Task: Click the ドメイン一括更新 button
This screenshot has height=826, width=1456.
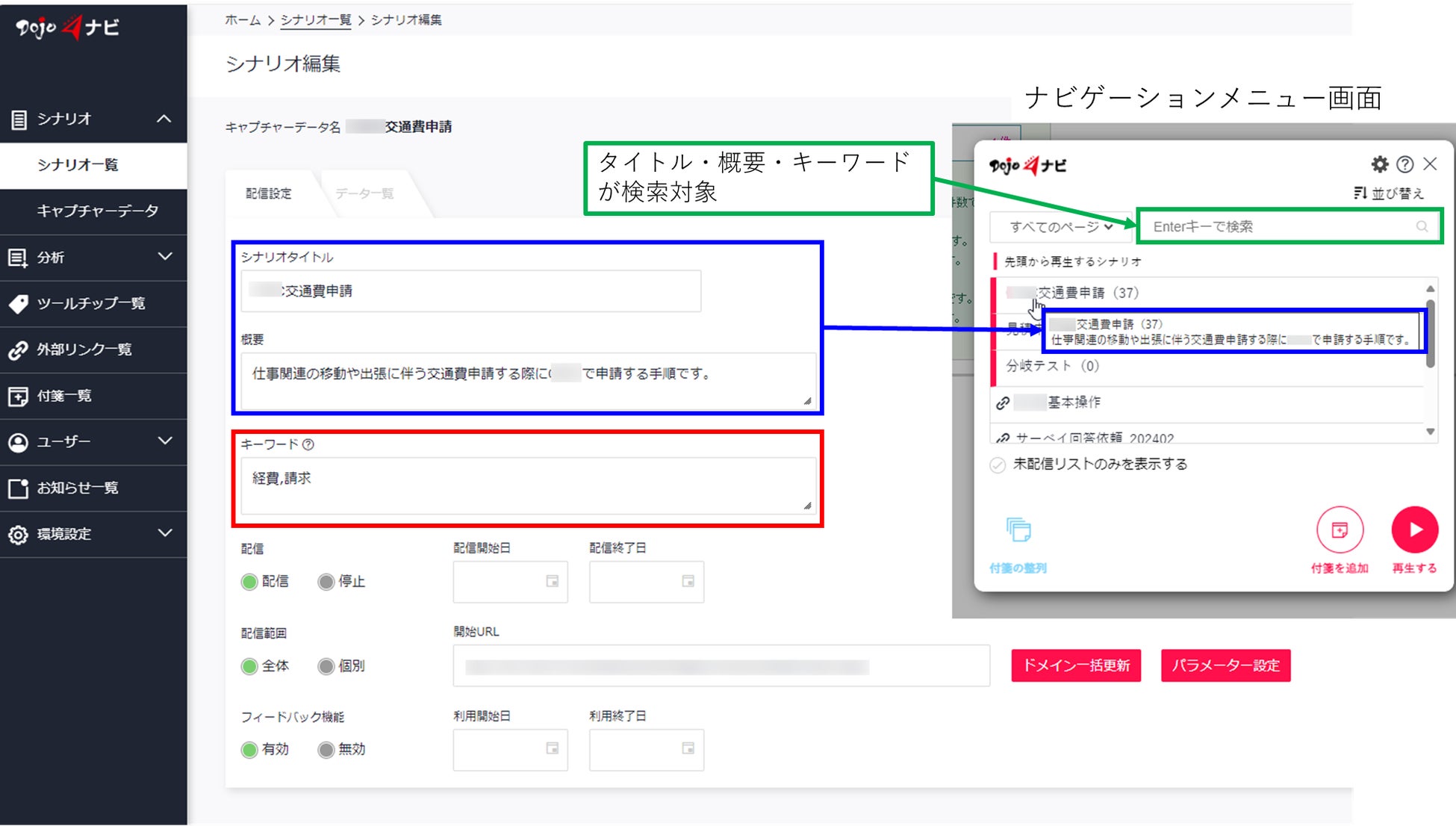Action: click(x=1075, y=665)
